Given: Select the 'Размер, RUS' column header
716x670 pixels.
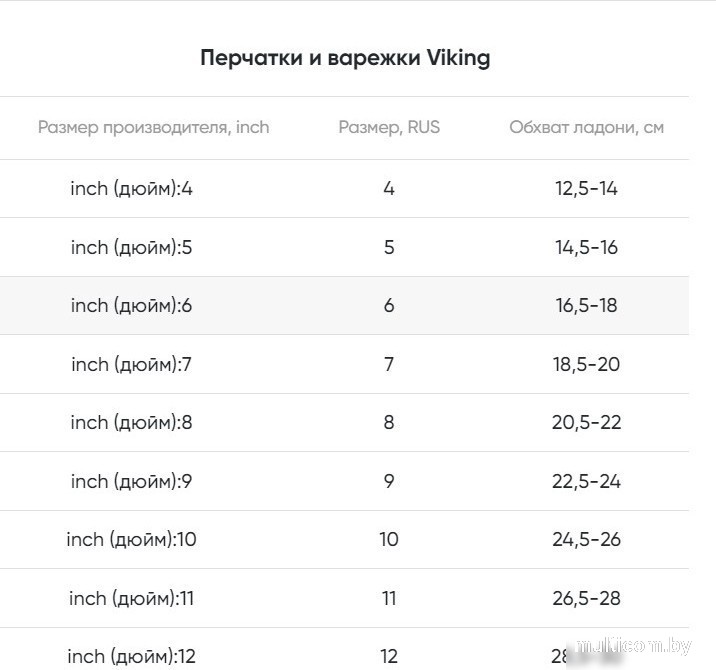Looking at the screenshot, I should coord(389,127).
